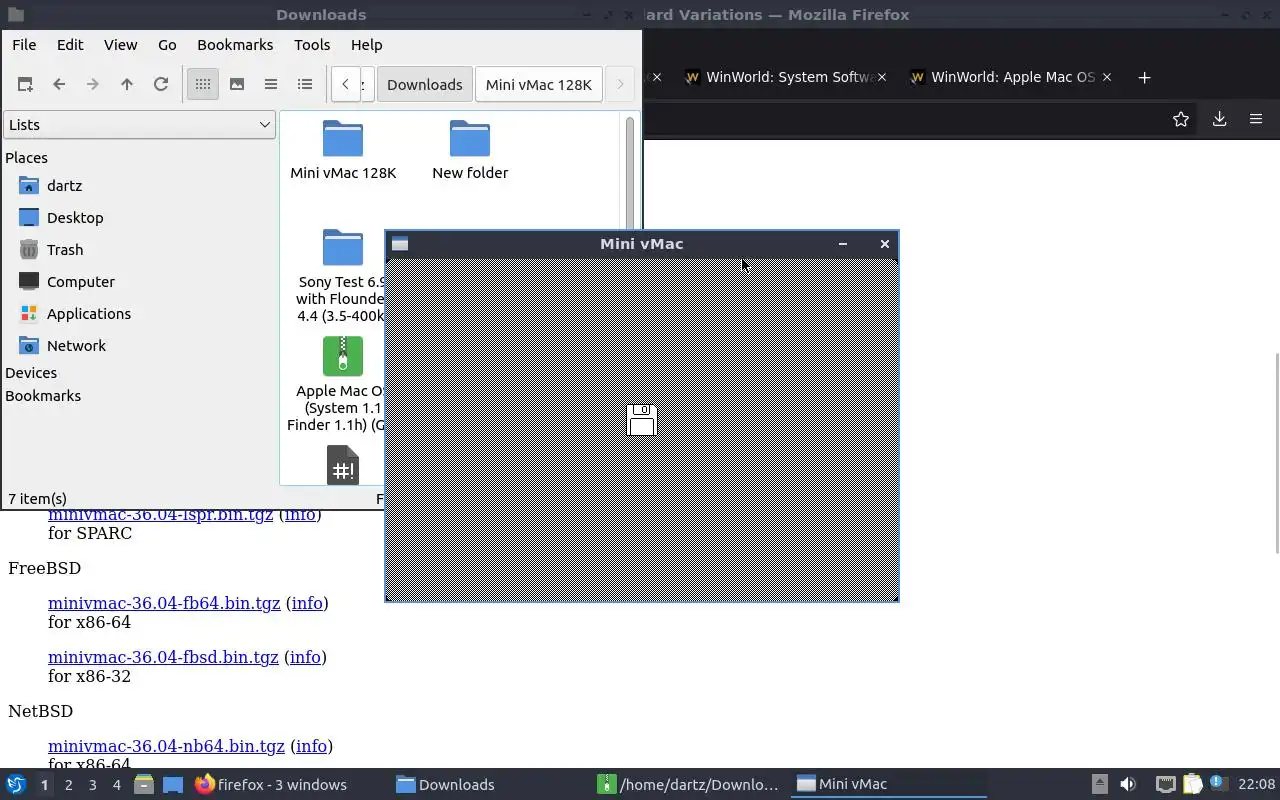The image size is (1280, 800).
Task: Open the Go menu
Action: coord(167,44)
